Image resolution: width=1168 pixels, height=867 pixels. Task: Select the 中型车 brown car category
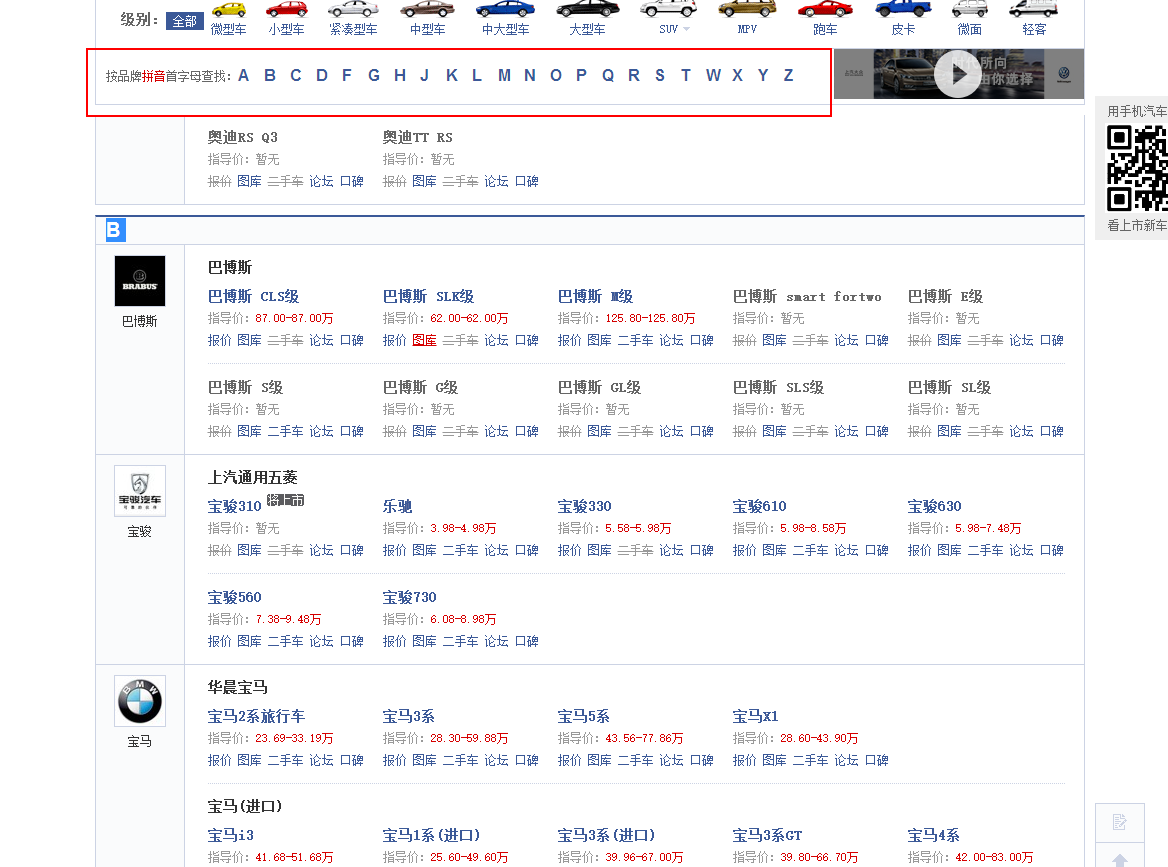(x=428, y=10)
